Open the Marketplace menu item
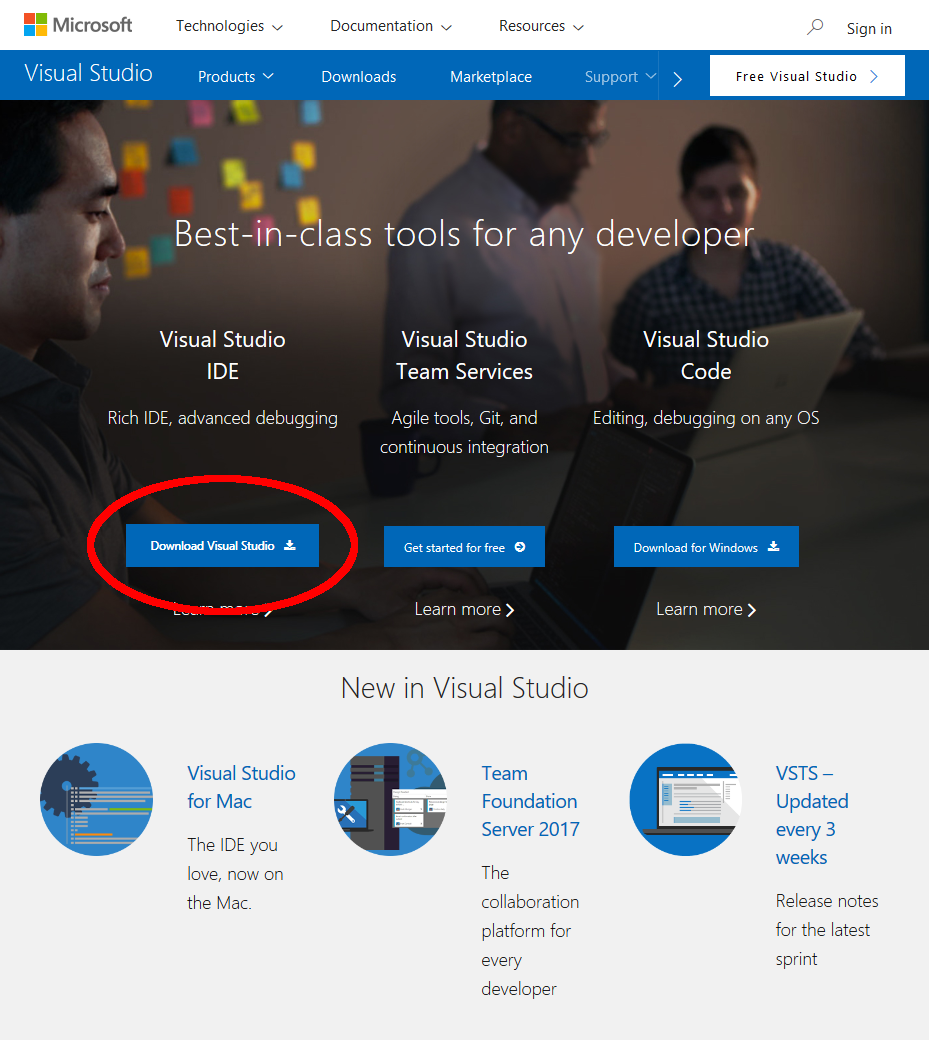The image size is (929, 1040). 491,77
